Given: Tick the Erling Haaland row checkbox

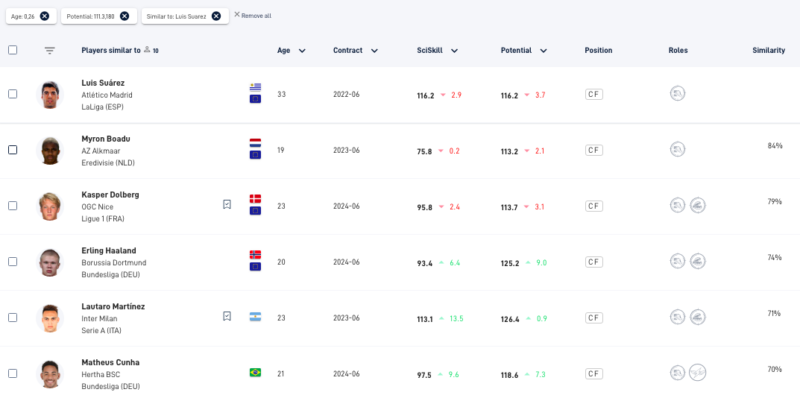Looking at the screenshot, I should pos(13,262).
